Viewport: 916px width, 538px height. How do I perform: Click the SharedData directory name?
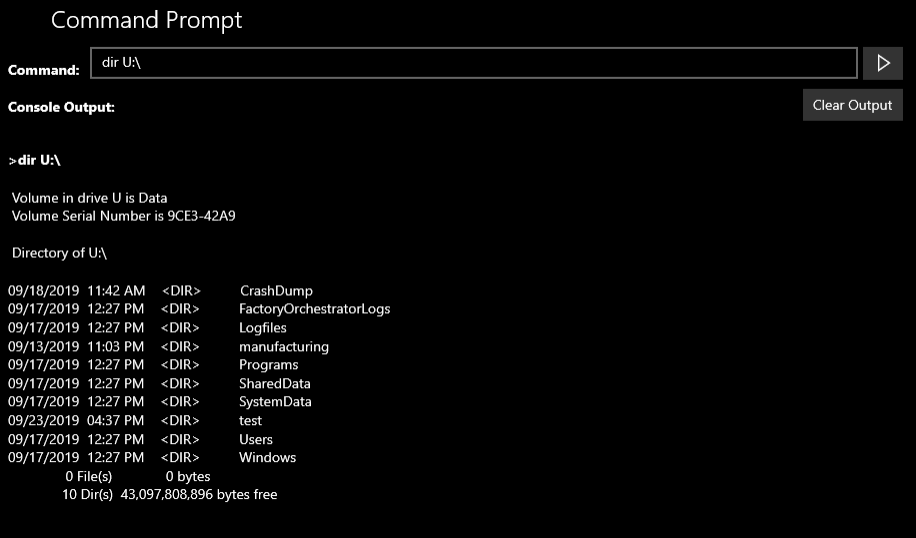[x=274, y=384]
